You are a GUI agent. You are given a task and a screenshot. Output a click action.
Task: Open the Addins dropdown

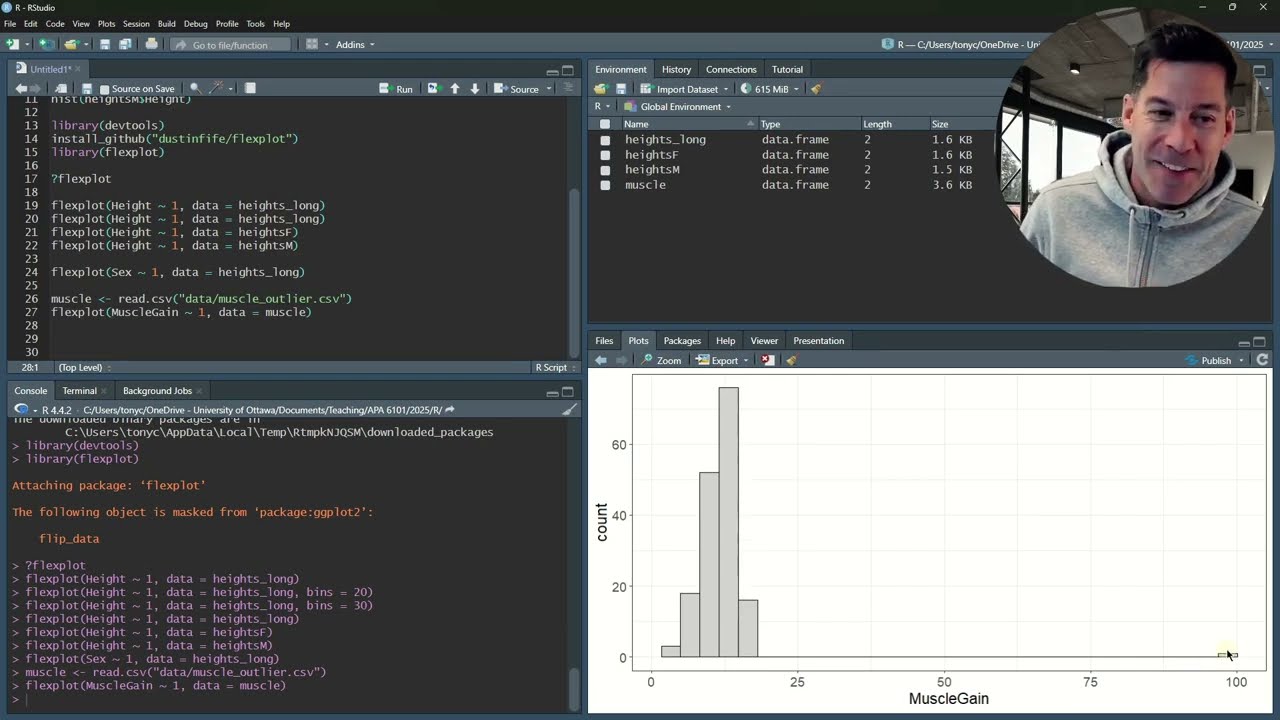pyautogui.click(x=355, y=44)
